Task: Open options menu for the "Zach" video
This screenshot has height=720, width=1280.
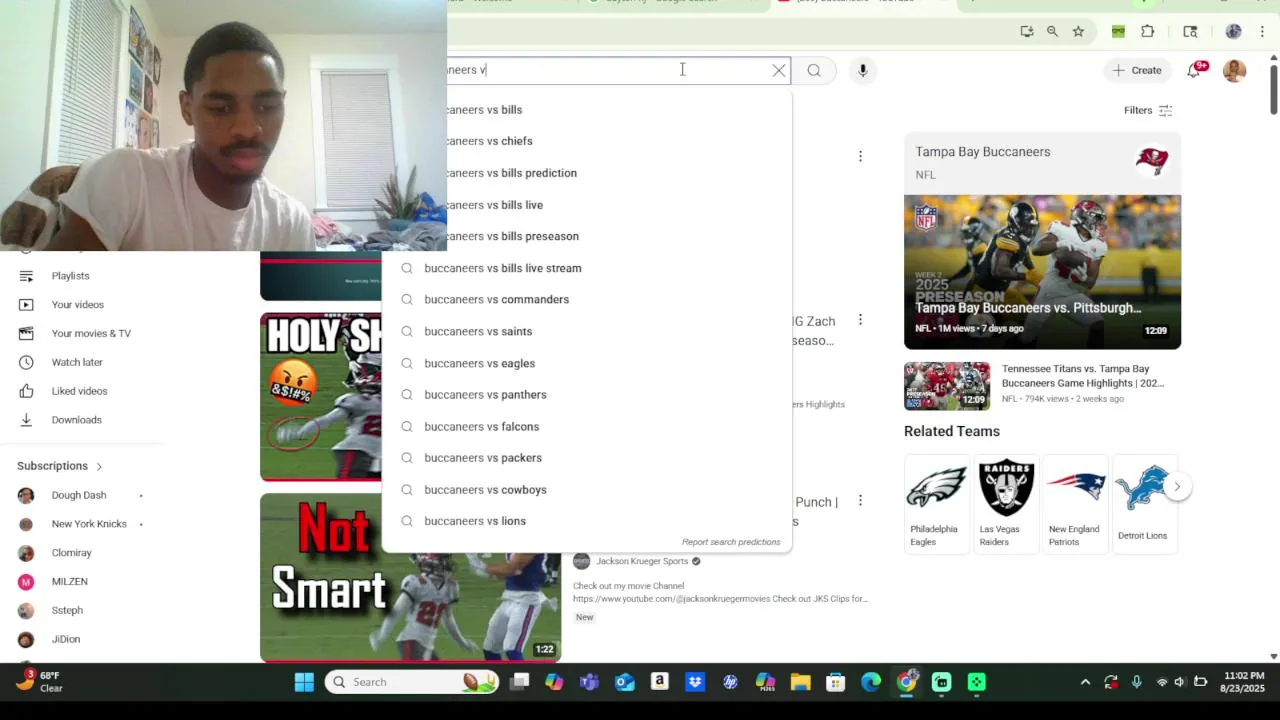Action: tap(860, 320)
